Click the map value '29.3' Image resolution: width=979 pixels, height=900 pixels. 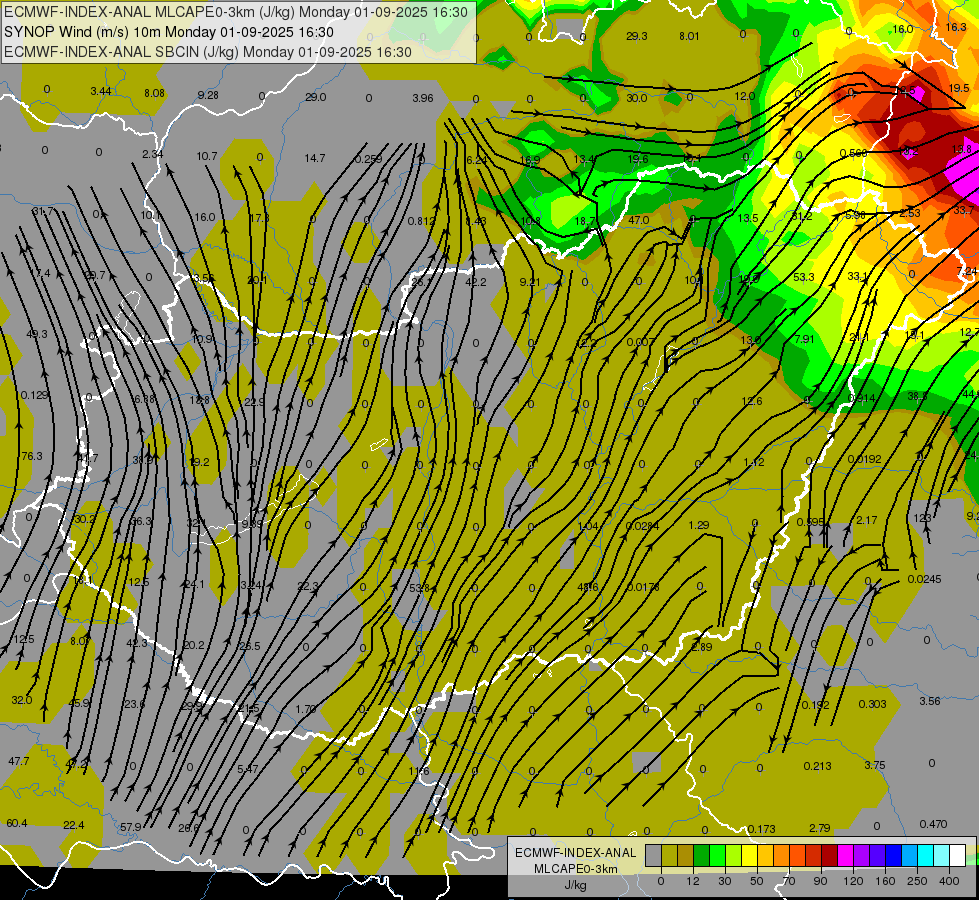(x=636, y=36)
